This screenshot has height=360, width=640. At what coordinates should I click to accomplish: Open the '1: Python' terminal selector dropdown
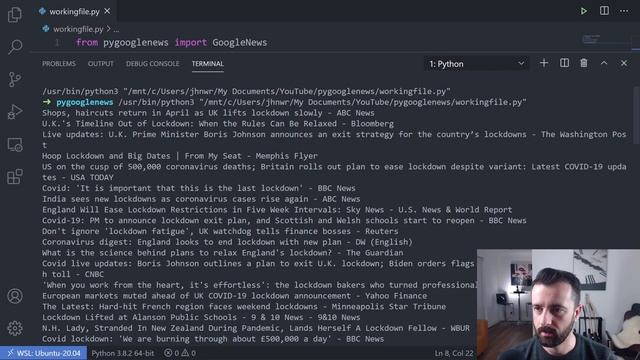476,64
